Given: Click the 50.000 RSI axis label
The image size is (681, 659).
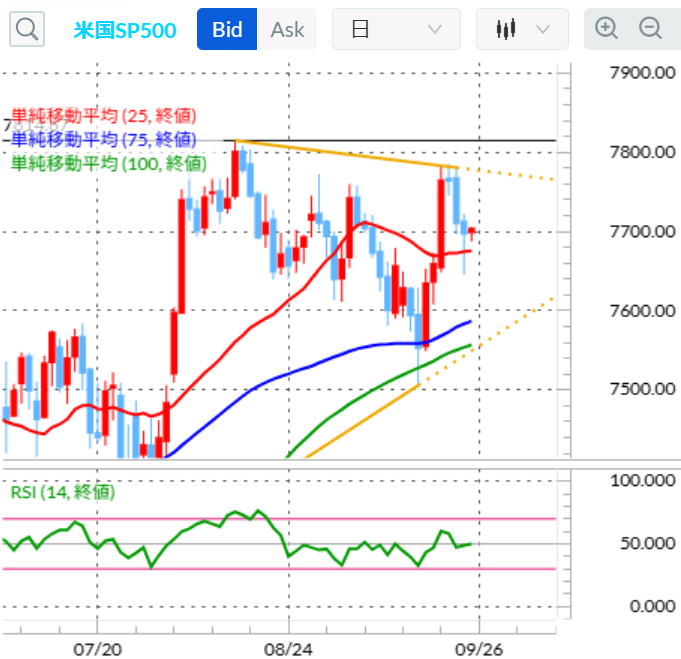Looking at the screenshot, I should tap(648, 543).
